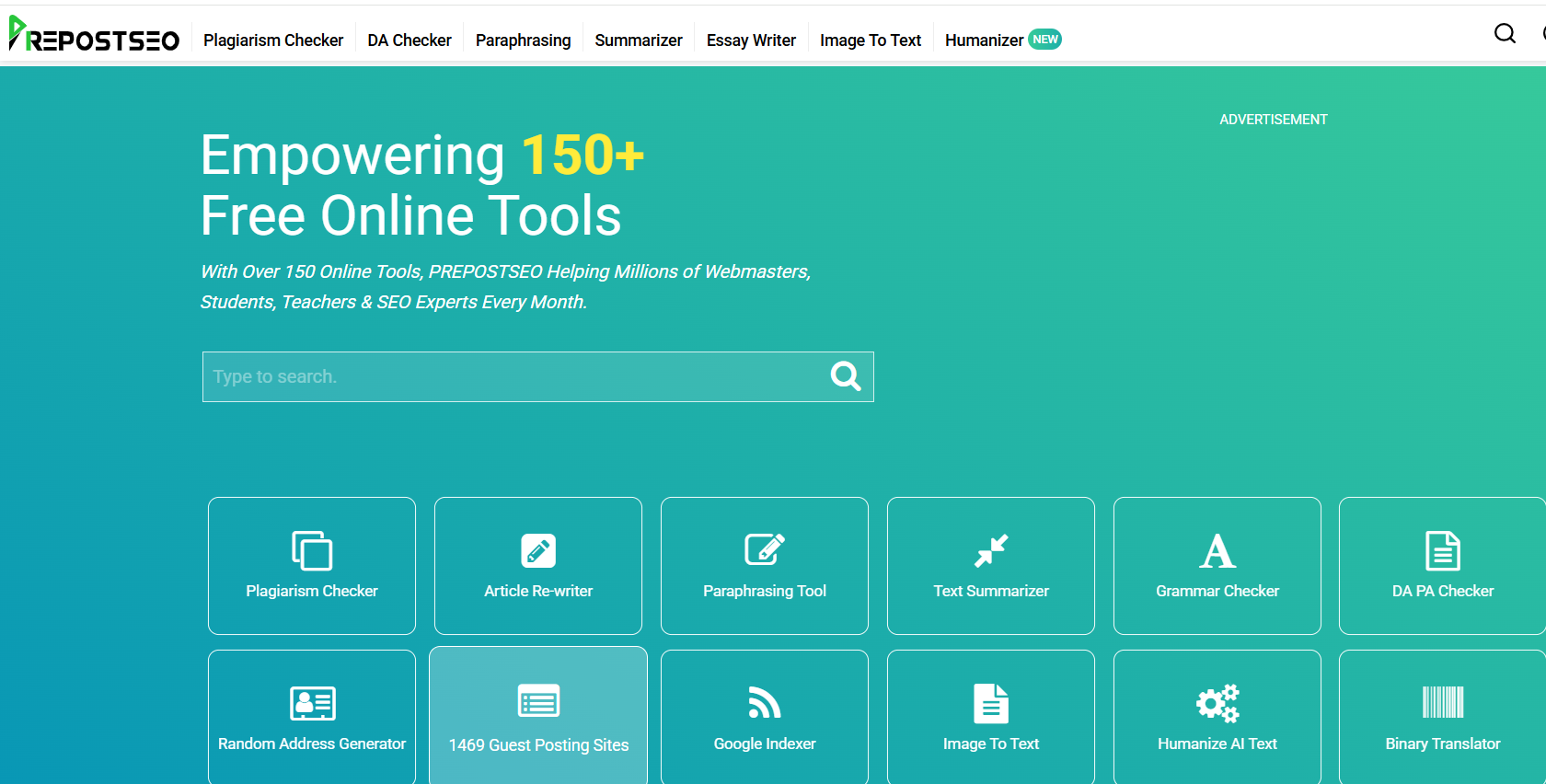
Task: Open Image To Text in navigation bar
Action: click(871, 40)
